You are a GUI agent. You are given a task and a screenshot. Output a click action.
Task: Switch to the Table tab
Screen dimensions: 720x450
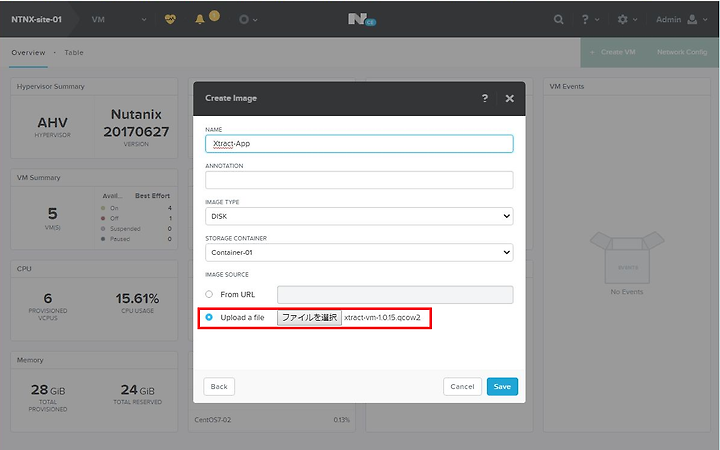[74, 52]
